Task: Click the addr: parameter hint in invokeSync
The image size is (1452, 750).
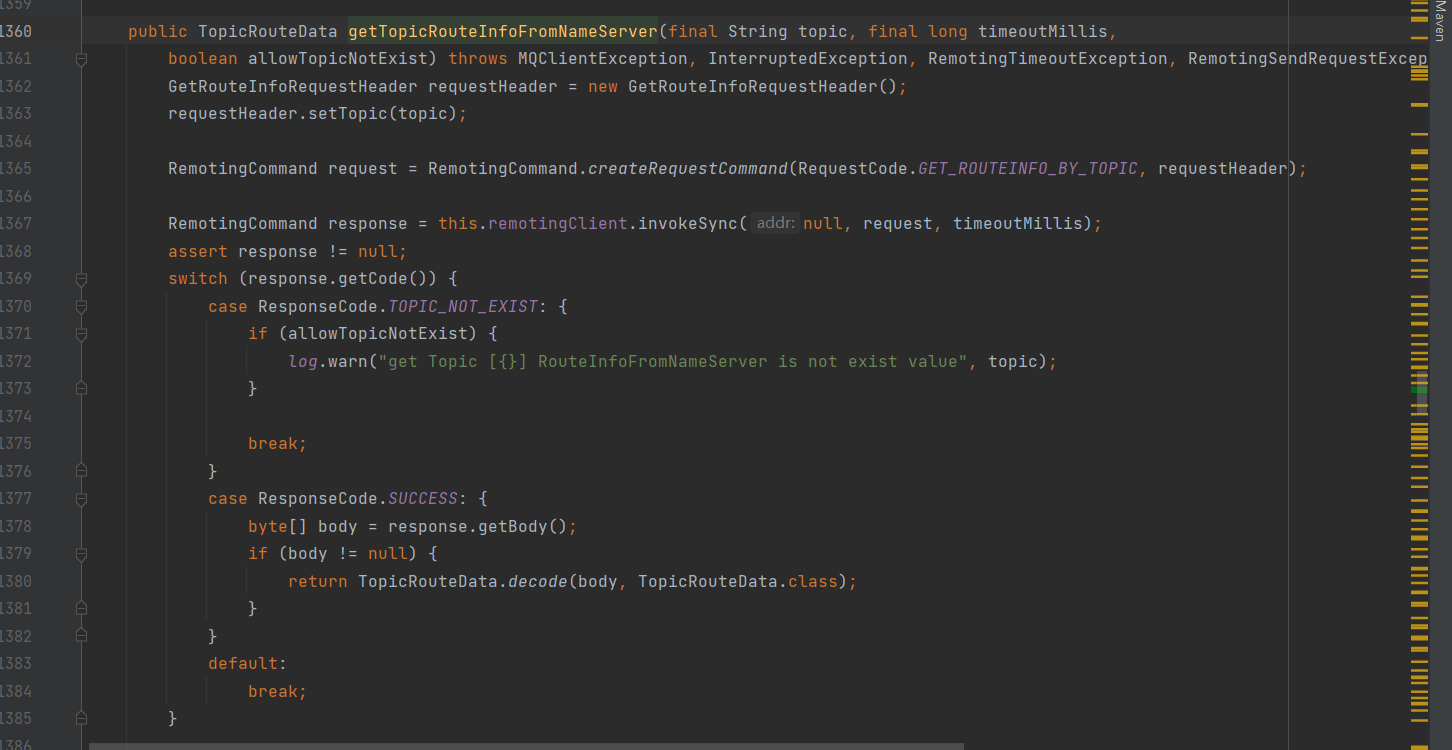Action: pyautogui.click(x=775, y=223)
